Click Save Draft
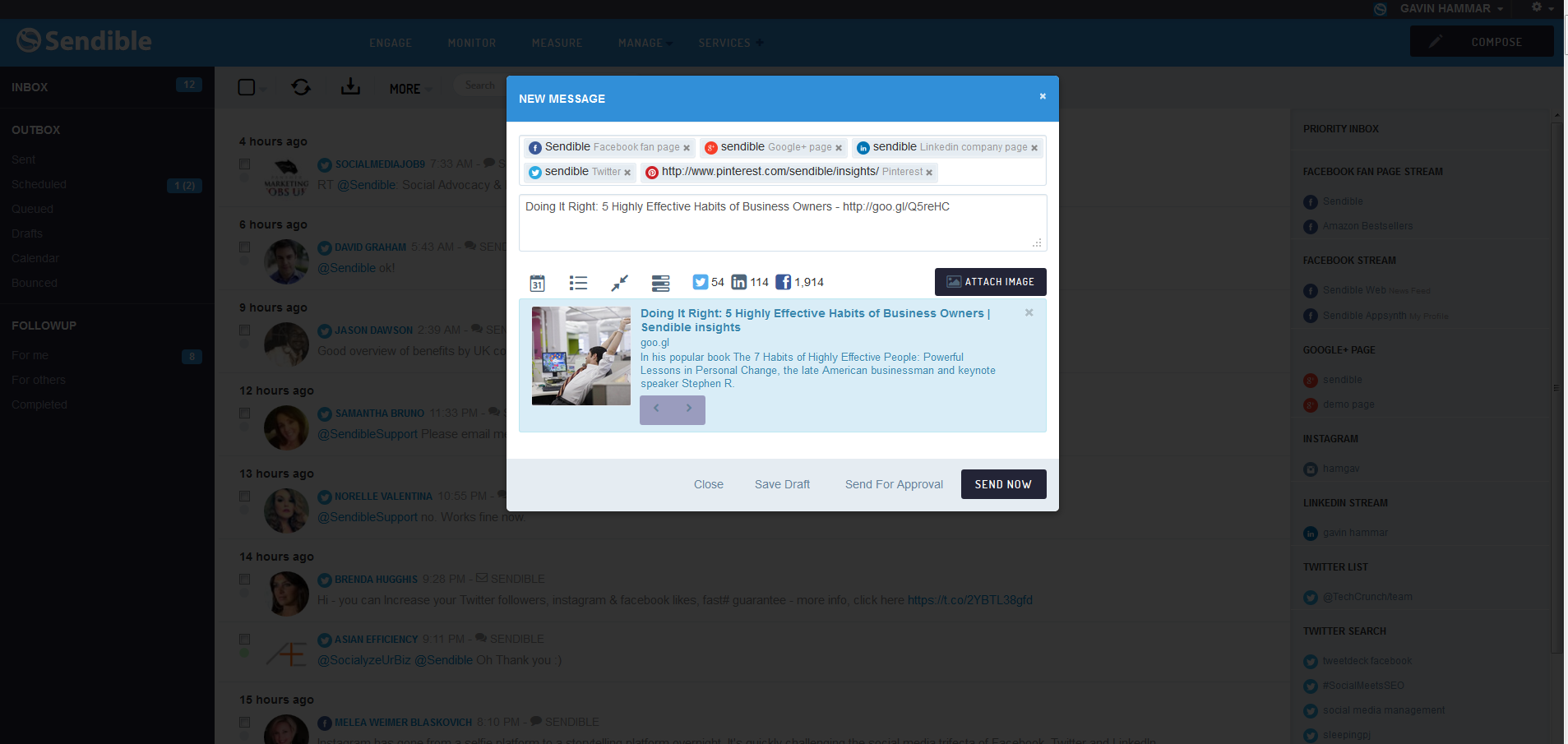1568x744 pixels. [x=782, y=484]
